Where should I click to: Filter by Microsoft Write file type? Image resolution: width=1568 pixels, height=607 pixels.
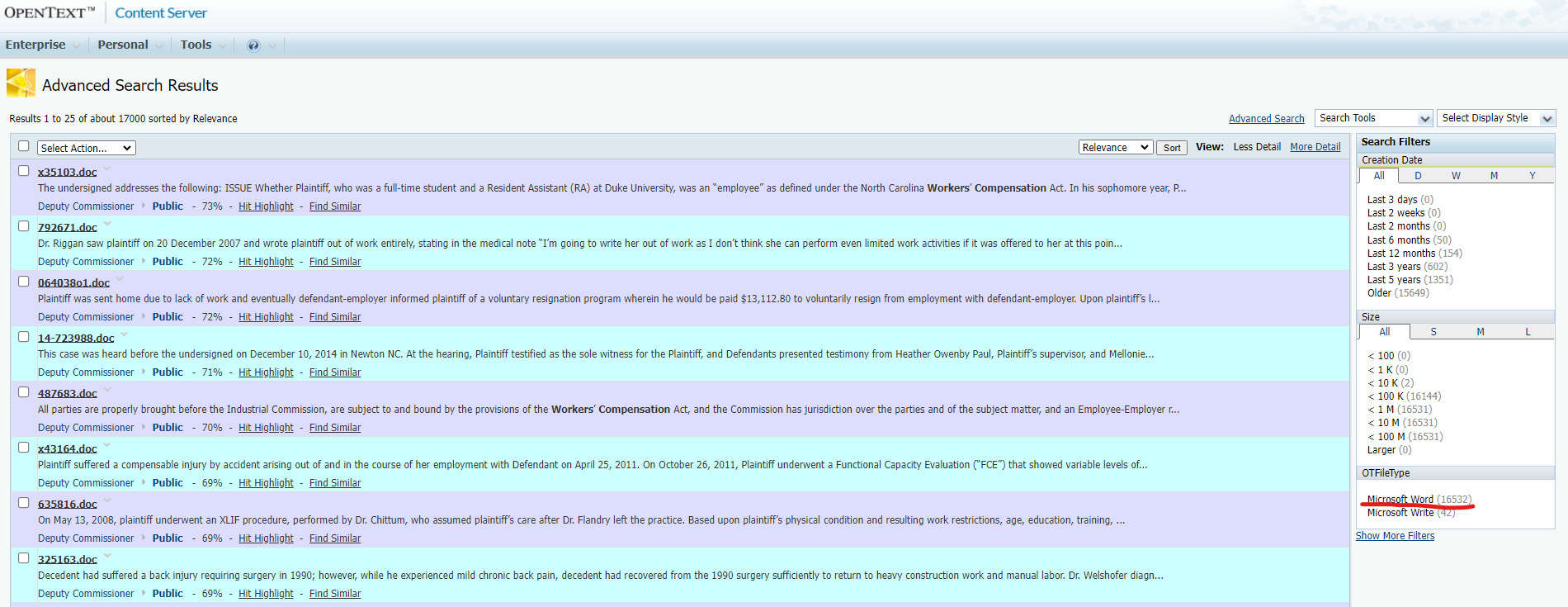(1400, 513)
